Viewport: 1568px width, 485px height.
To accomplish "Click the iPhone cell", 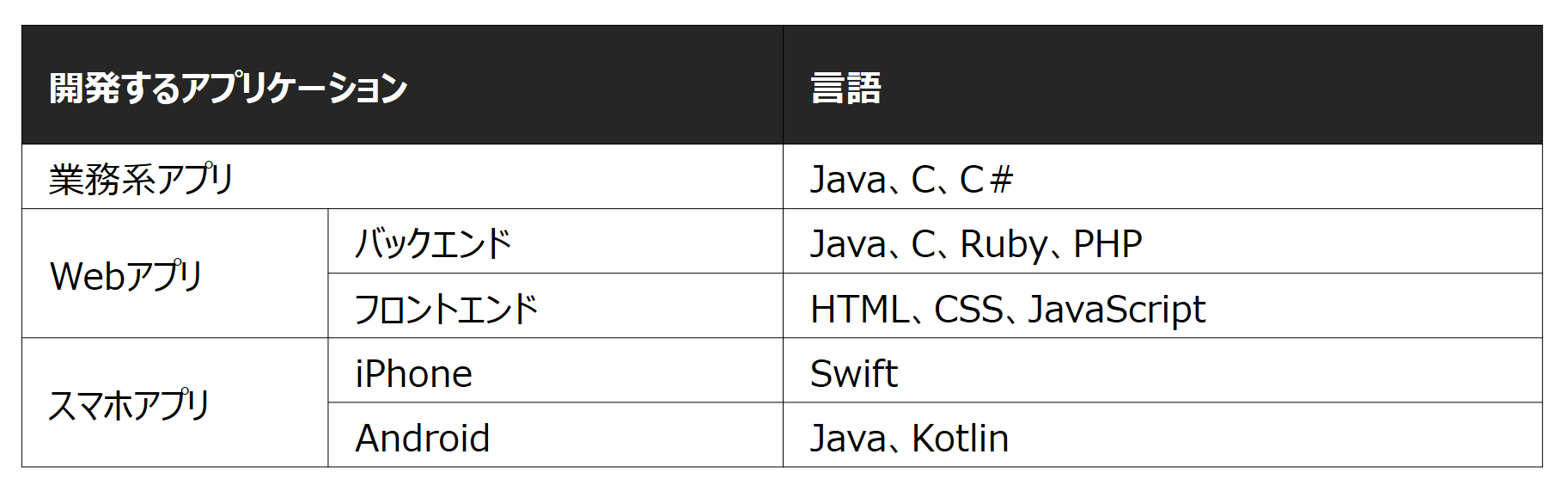I will (555, 370).
